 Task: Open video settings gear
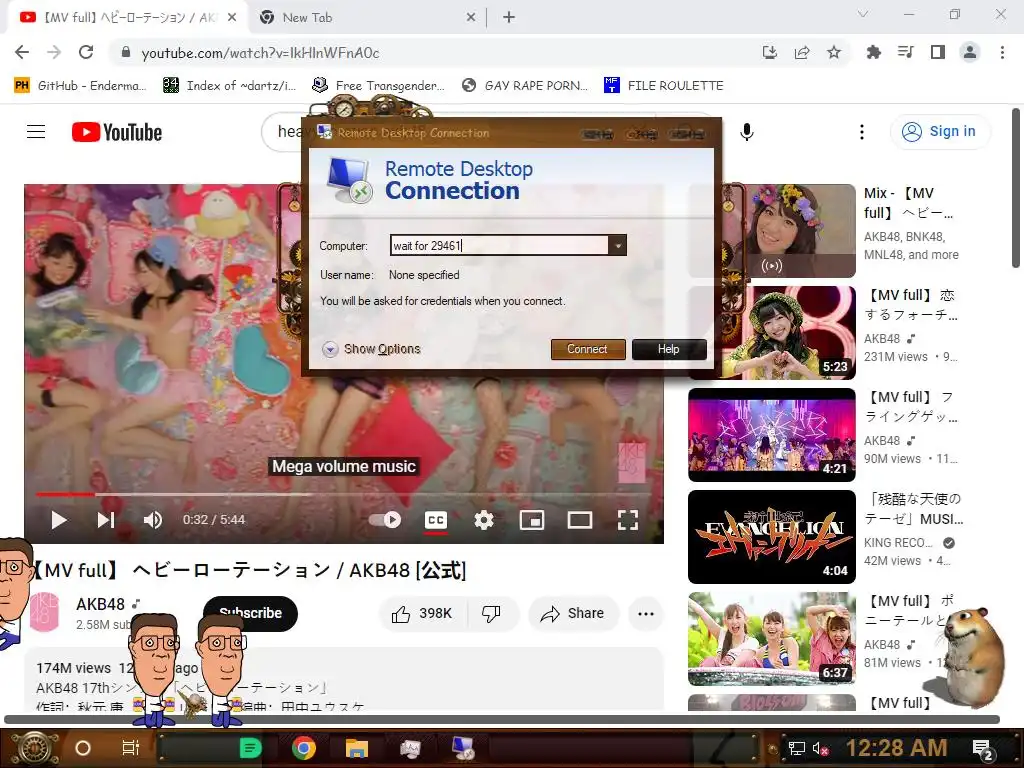pyautogui.click(x=484, y=520)
